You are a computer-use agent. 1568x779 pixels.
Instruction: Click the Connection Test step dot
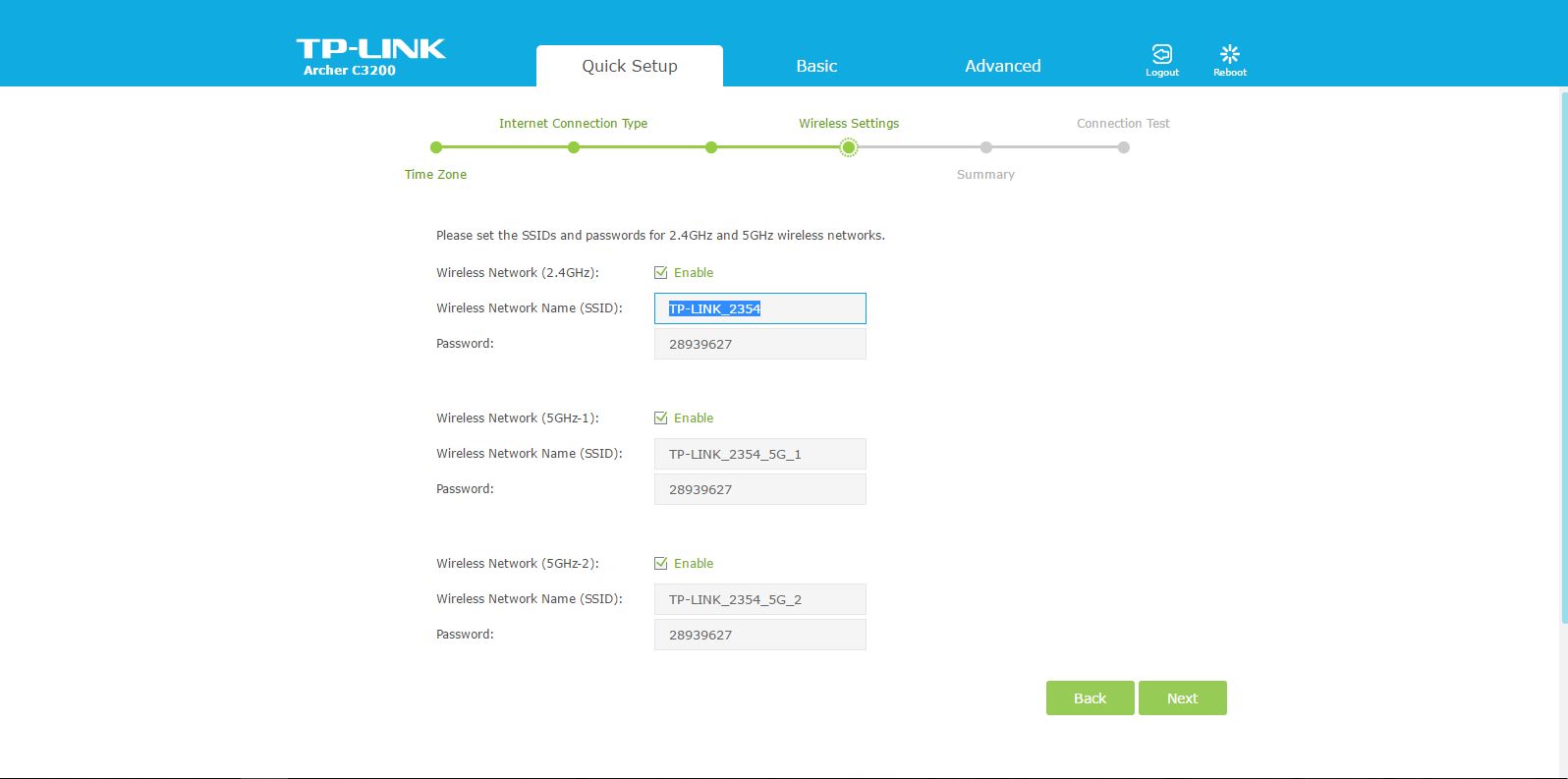1124,147
